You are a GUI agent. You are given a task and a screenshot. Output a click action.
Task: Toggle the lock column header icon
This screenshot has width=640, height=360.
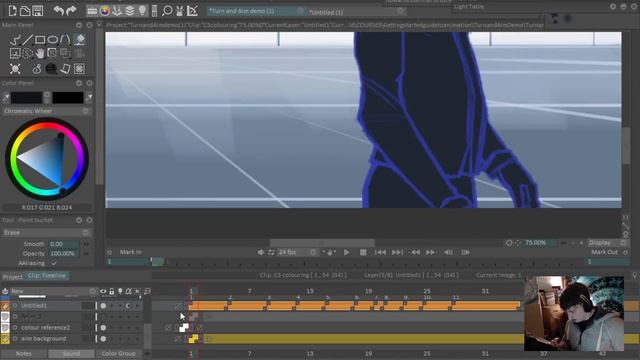click(x=111, y=291)
